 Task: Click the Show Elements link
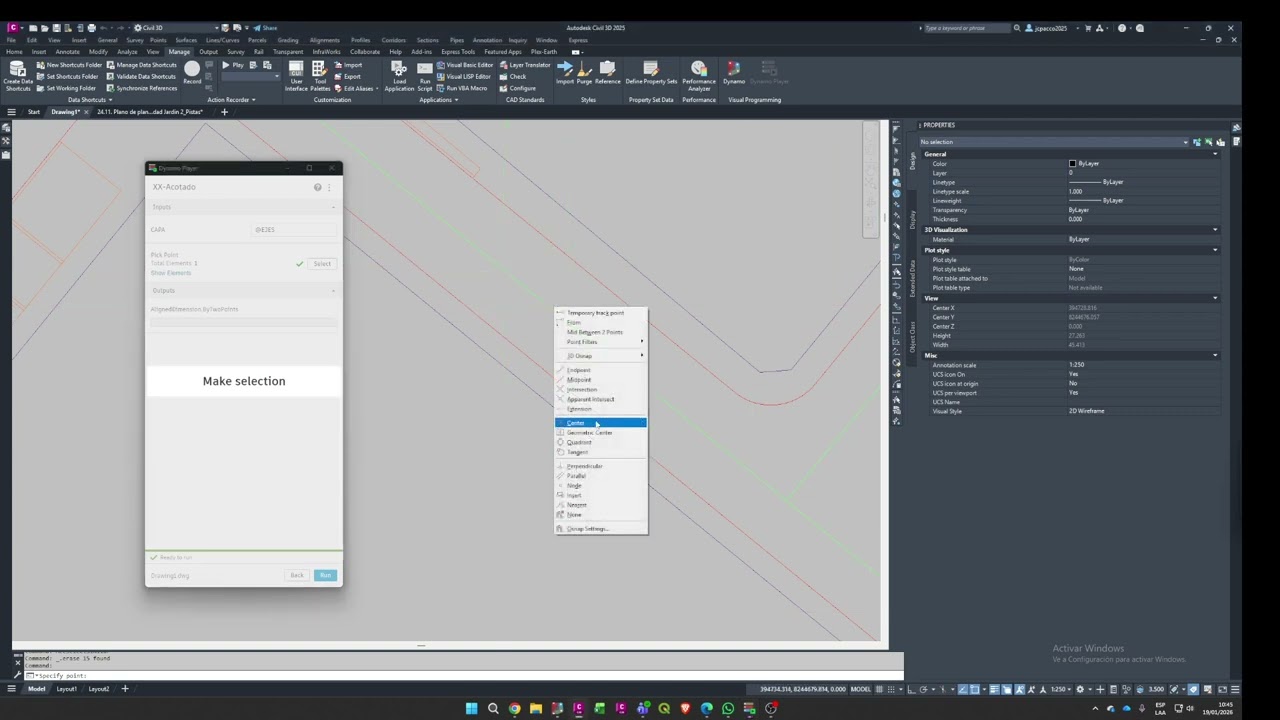click(x=171, y=273)
